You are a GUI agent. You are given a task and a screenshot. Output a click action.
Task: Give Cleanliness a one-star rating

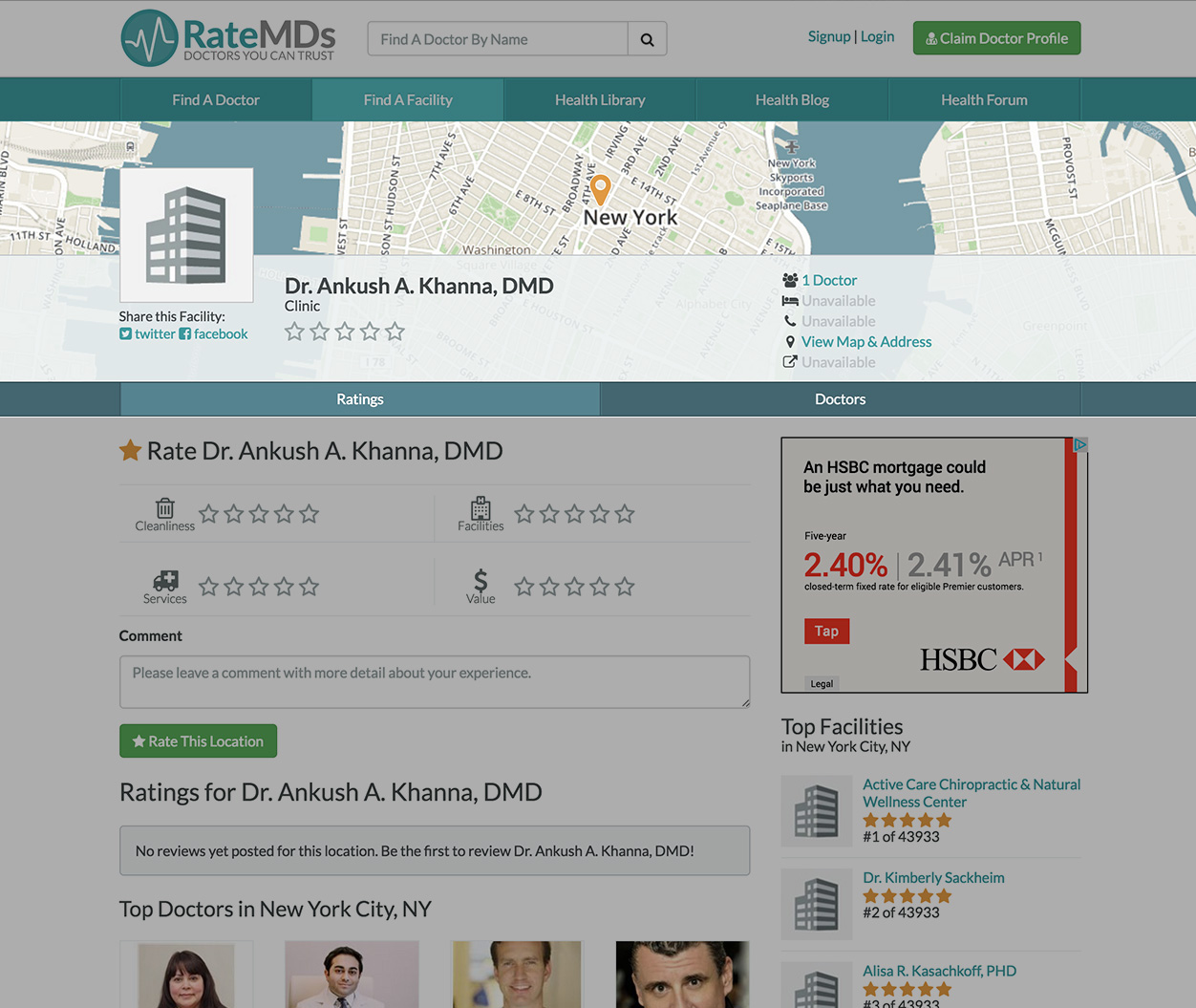[209, 514]
